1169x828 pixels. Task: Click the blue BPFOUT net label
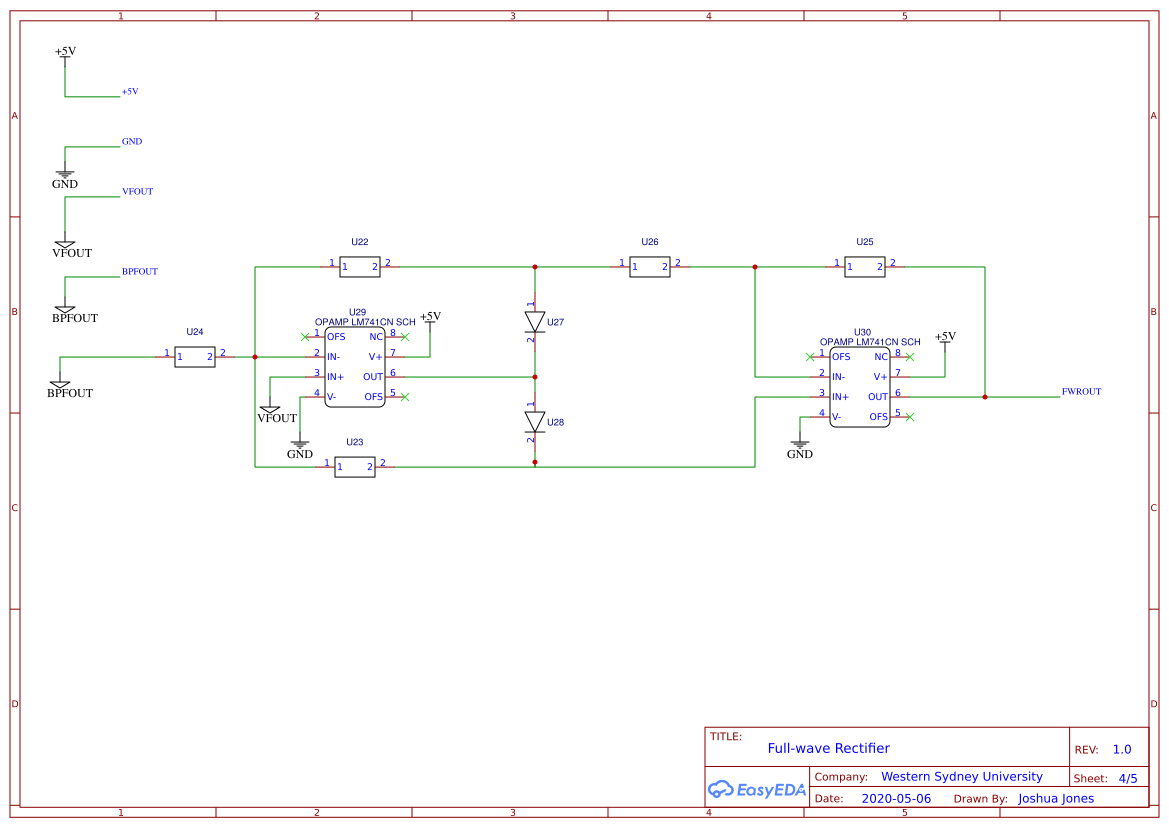coord(140,271)
